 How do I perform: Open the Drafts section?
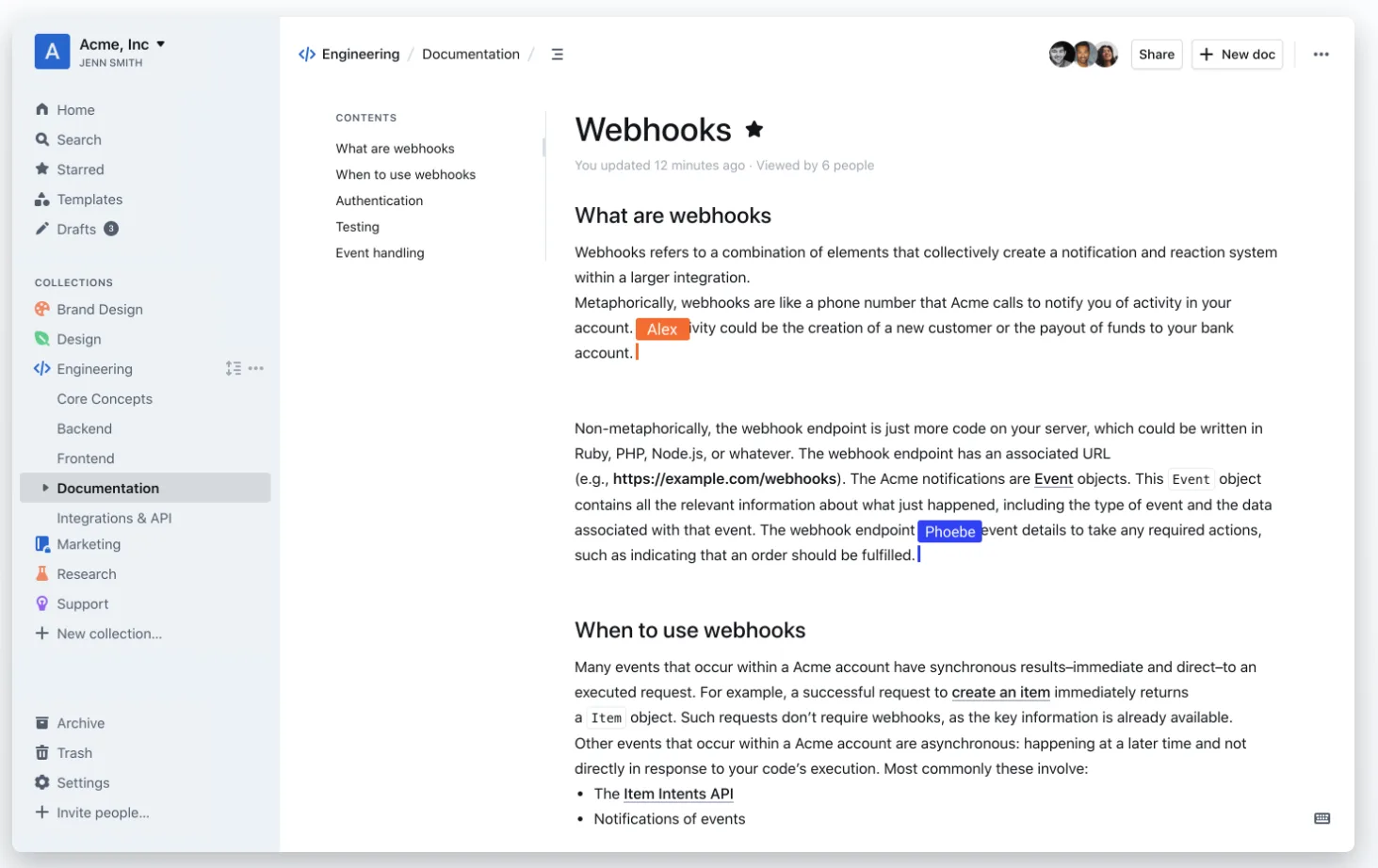[75, 229]
